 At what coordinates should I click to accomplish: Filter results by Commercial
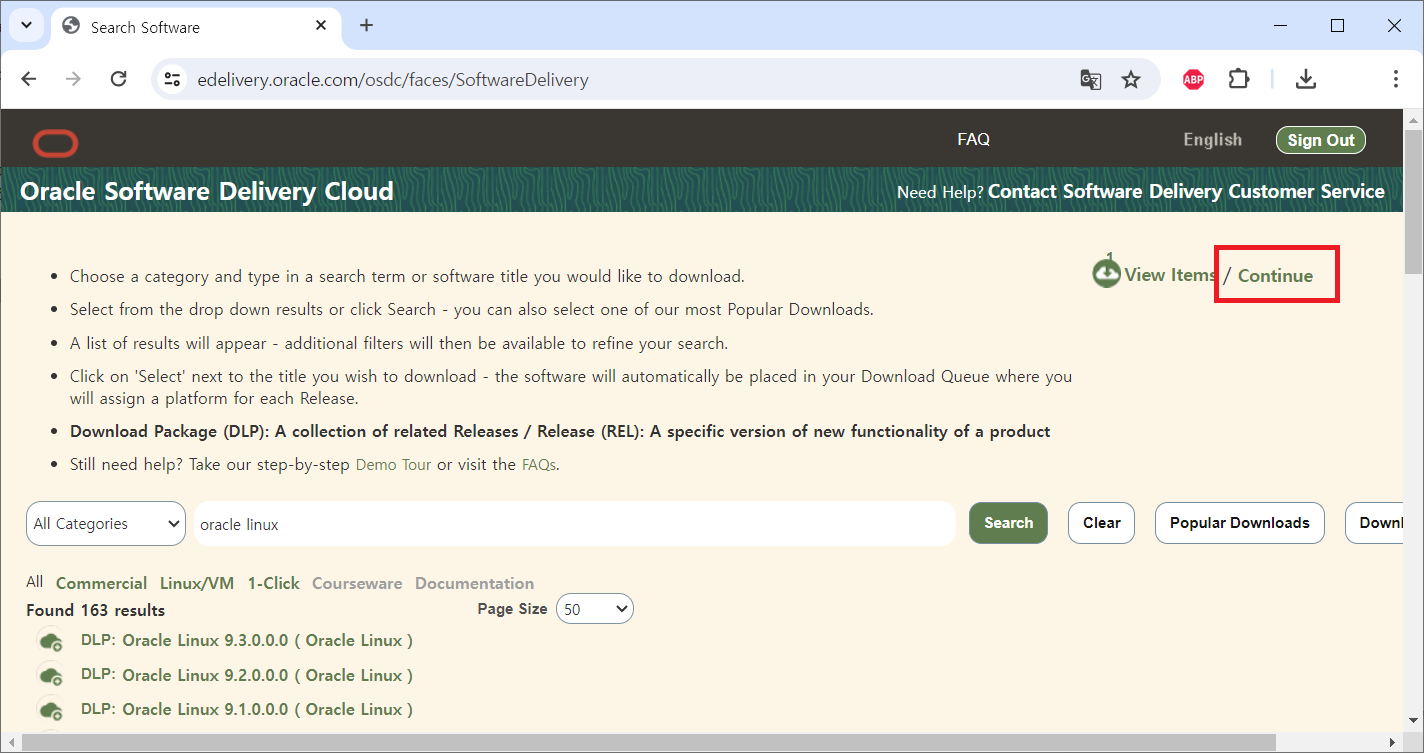(101, 583)
